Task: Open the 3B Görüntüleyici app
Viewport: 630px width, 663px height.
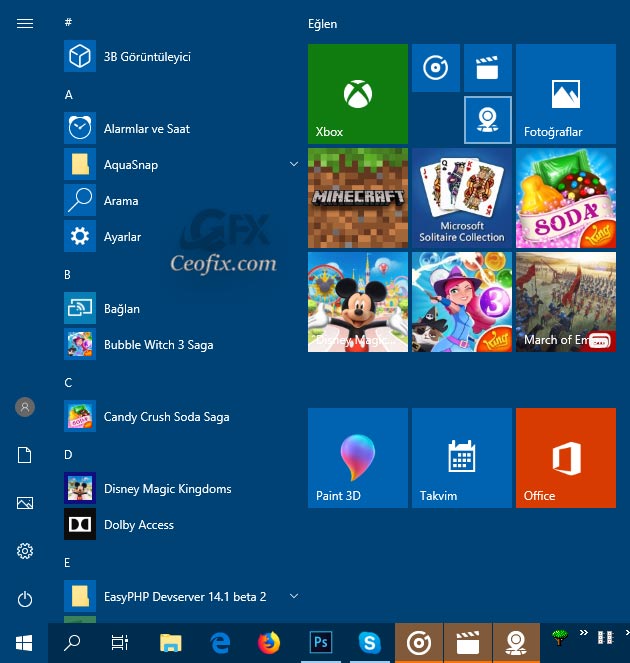Action: coord(182,56)
